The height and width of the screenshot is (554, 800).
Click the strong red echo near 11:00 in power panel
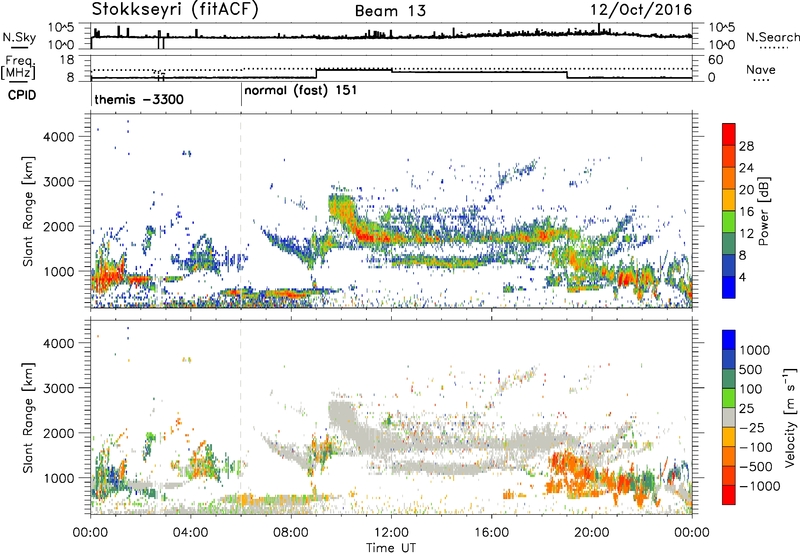(x=365, y=235)
